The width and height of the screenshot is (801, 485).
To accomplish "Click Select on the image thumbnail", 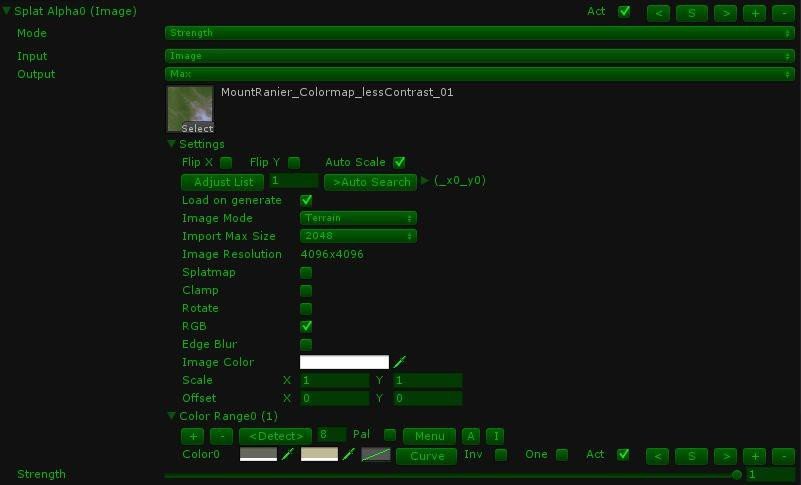I will point(197,128).
